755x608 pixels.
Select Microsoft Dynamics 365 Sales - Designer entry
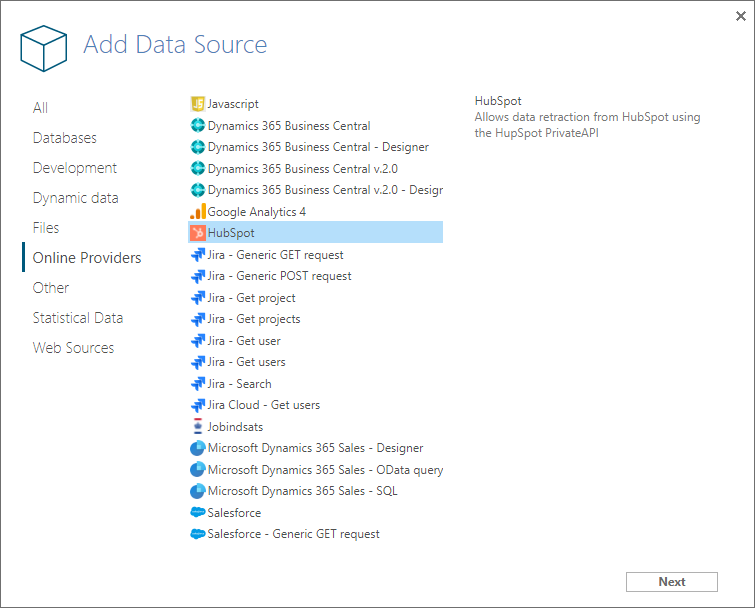(x=315, y=448)
